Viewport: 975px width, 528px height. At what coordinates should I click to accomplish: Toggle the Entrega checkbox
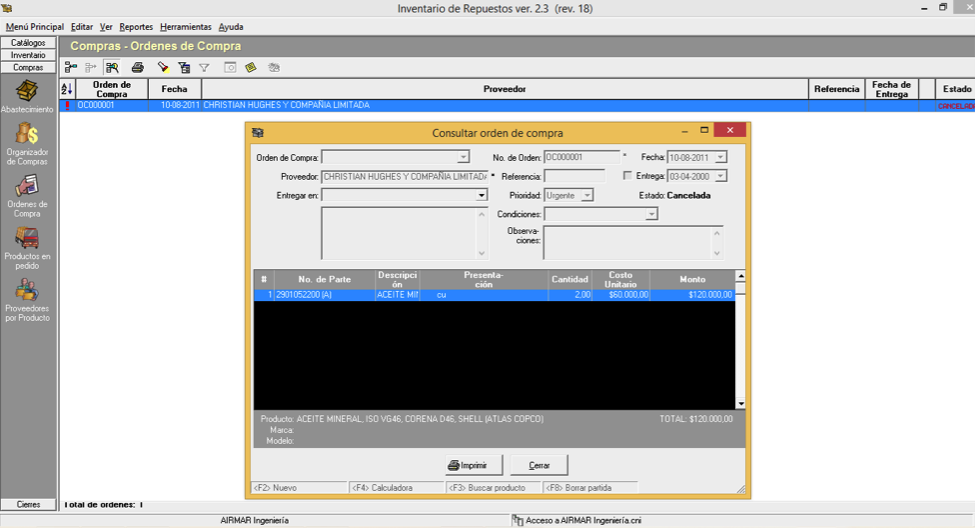(x=627, y=176)
